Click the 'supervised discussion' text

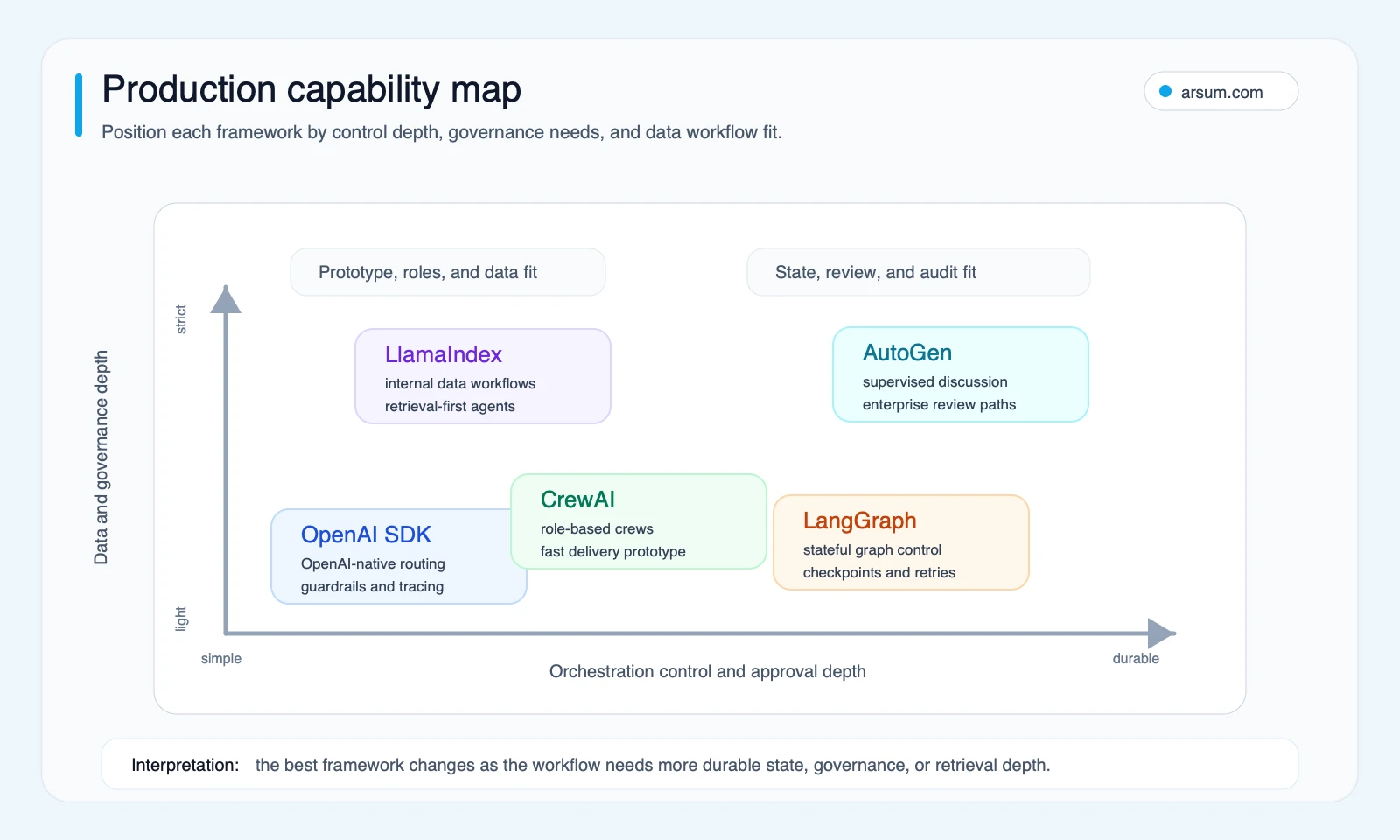point(935,381)
